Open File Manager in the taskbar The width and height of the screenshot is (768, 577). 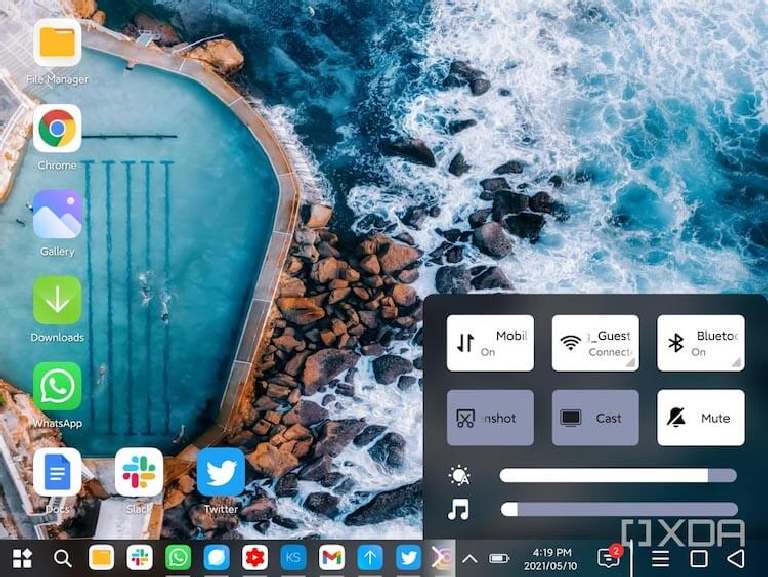(101, 557)
